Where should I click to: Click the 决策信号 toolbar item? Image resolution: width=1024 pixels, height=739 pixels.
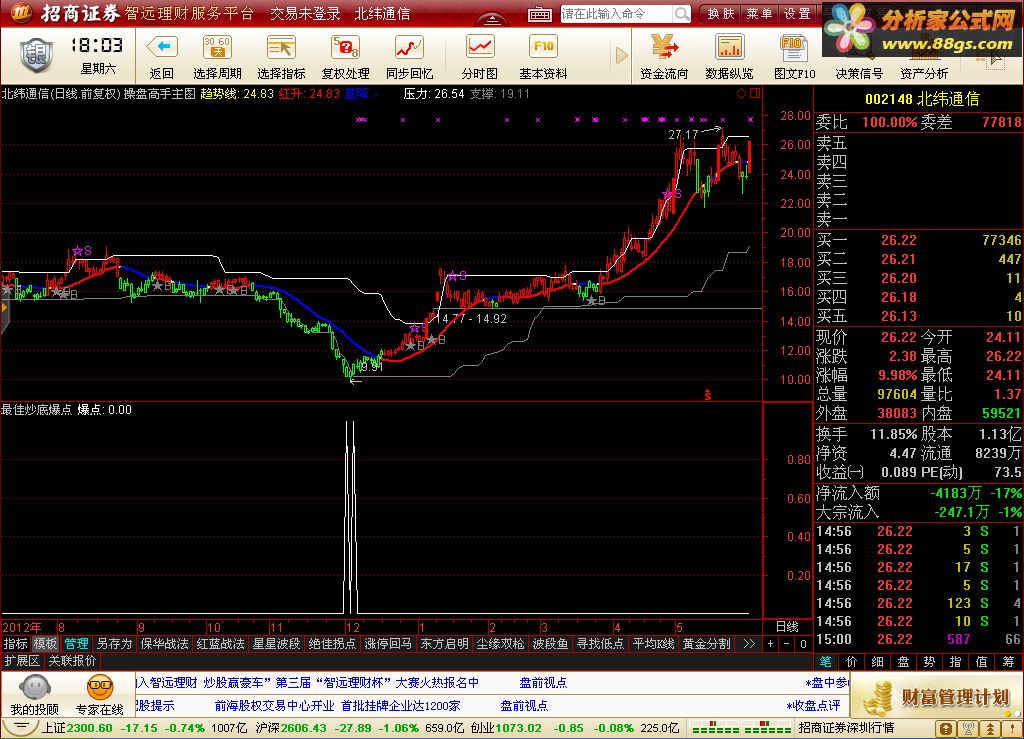[x=859, y=73]
